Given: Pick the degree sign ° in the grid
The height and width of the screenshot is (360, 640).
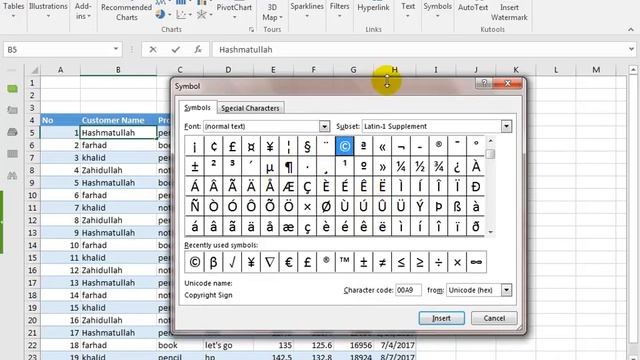Looking at the screenshot, I should (x=476, y=146).
